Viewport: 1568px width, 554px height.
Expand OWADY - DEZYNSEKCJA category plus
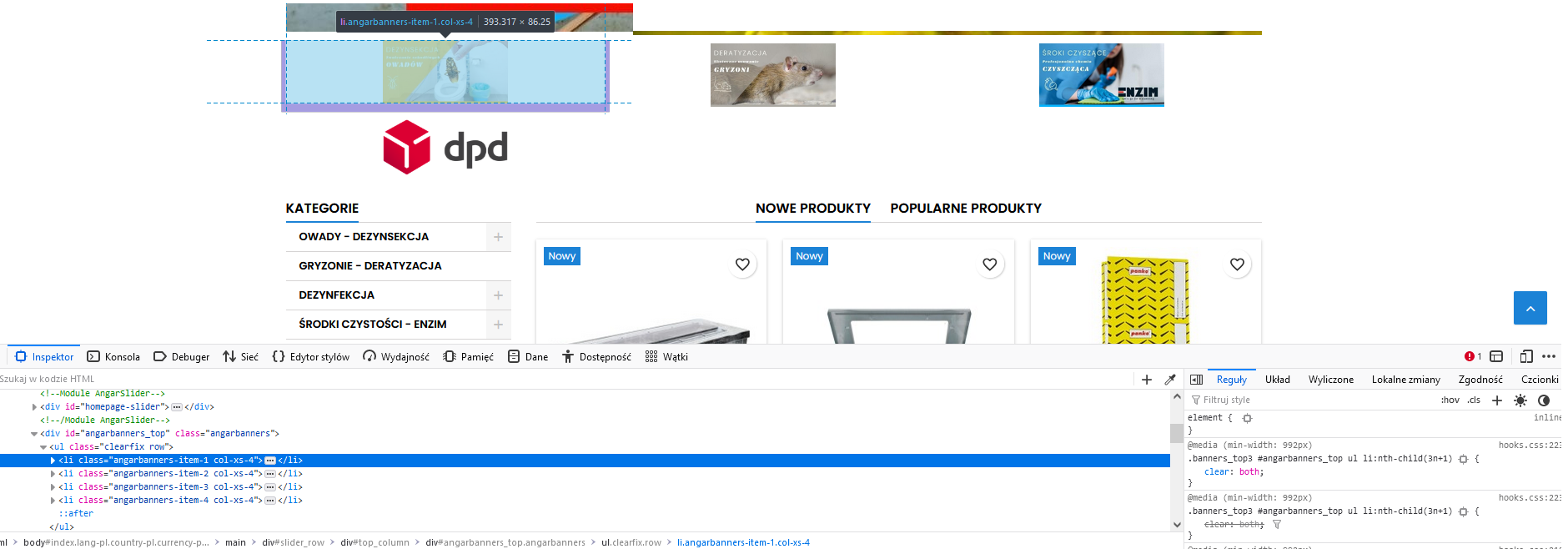(498, 237)
